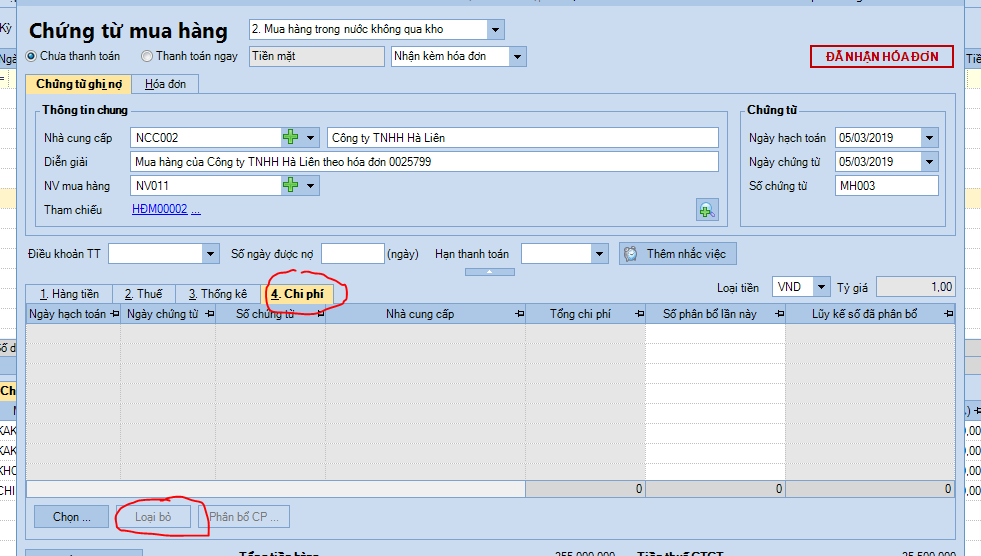The image size is (981, 556).
Task: Open the Ngày hạch toán date picker
Action: pos(930,138)
